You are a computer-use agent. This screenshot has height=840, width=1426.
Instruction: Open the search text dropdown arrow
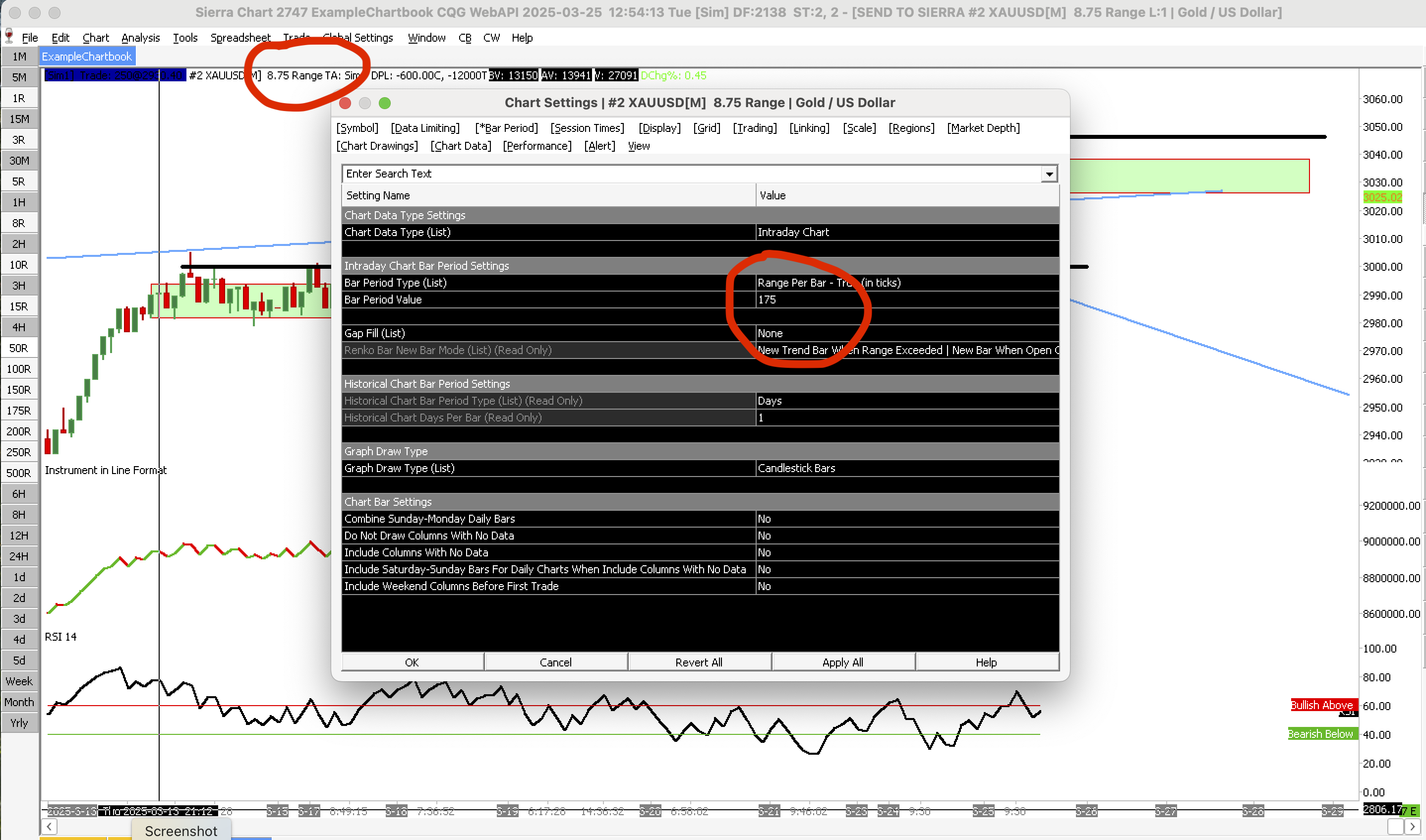(1049, 174)
